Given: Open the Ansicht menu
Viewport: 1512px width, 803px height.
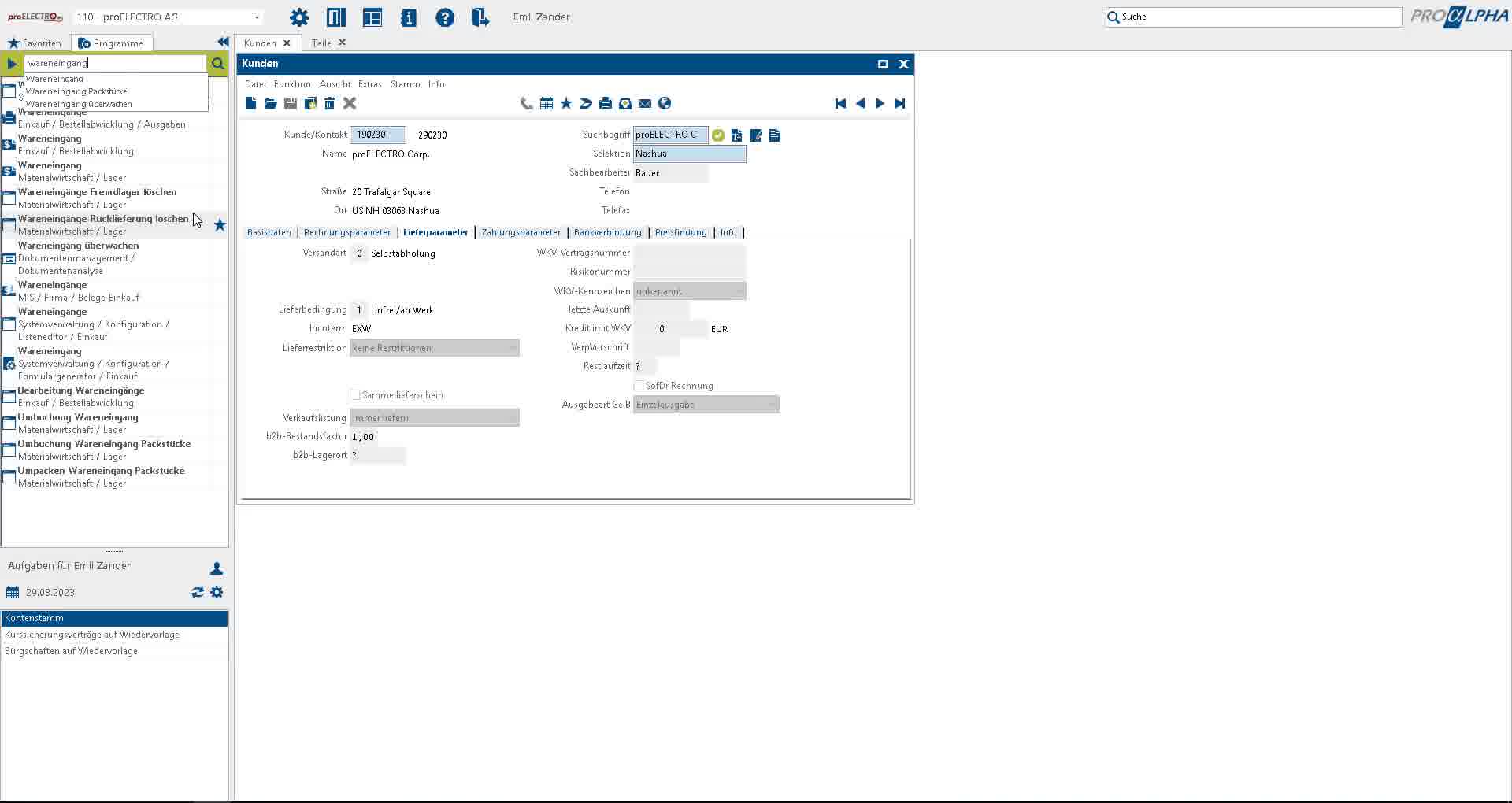Looking at the screenshot, I should (335, 84).
